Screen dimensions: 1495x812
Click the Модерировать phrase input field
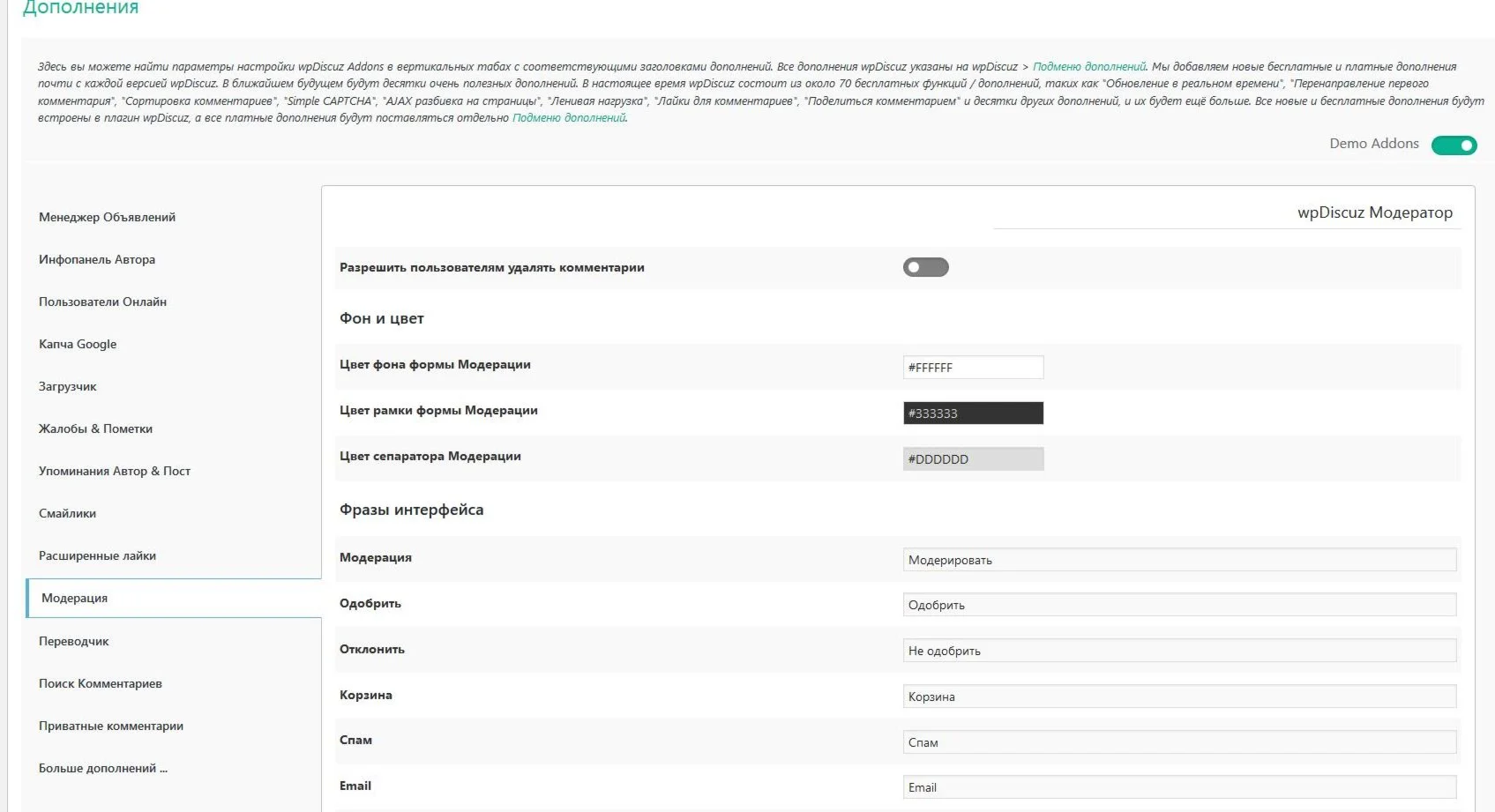click(x=1179, y=560)
